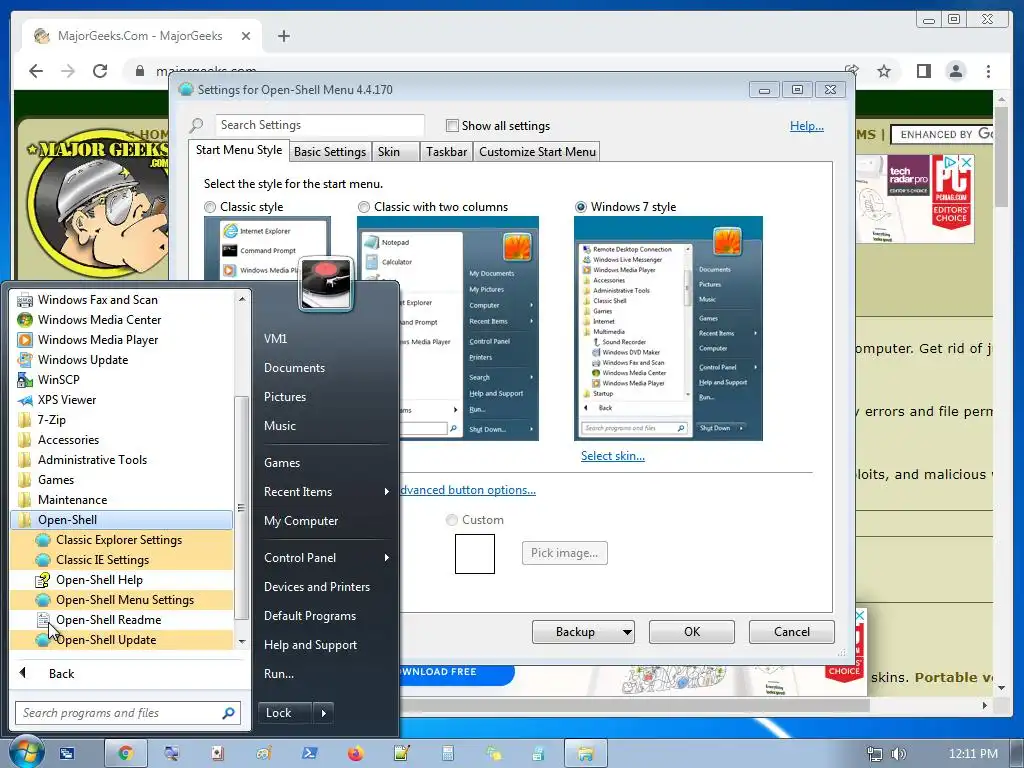Open Backup dropdown button
This screenshot has height=768, width=1024.
583,632
